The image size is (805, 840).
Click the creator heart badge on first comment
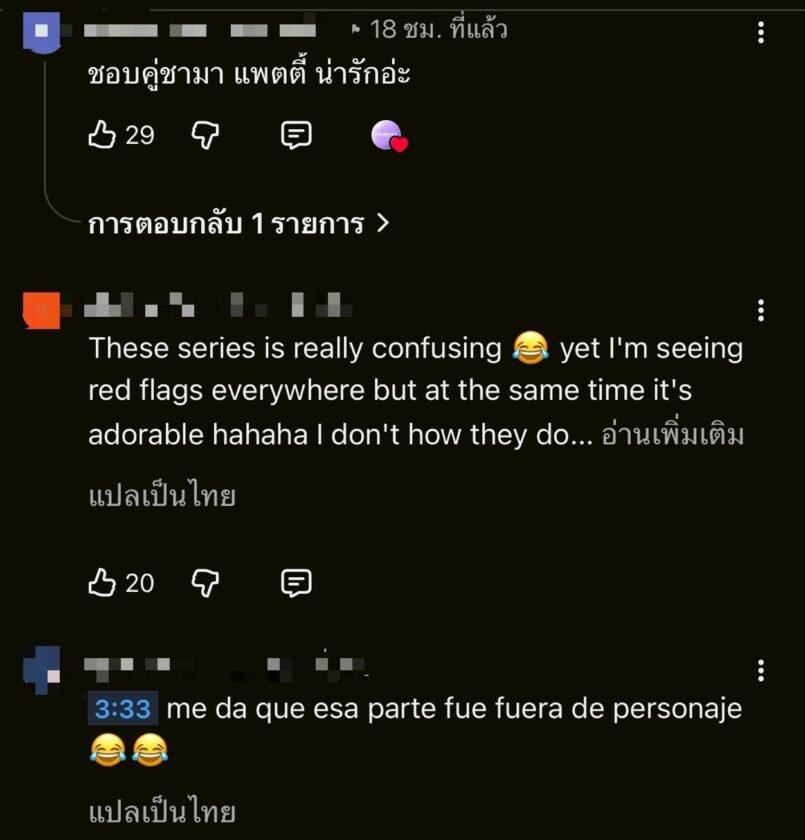(389, 136)
